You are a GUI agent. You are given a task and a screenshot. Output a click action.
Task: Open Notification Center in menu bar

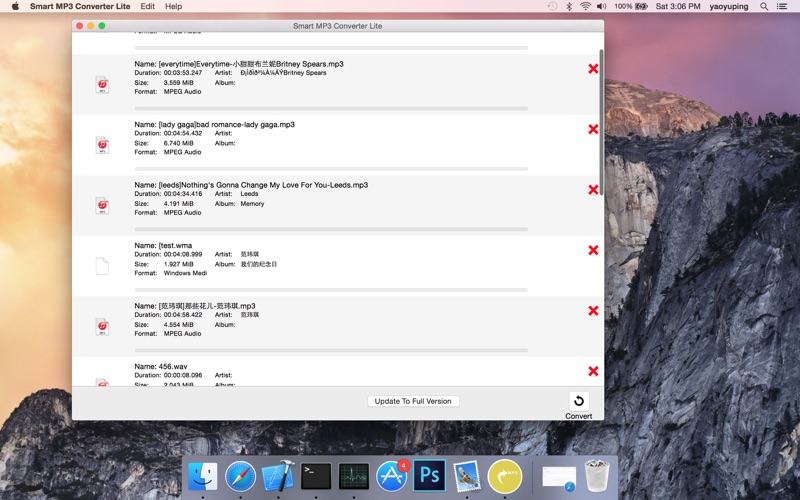(x=782, y=6)
